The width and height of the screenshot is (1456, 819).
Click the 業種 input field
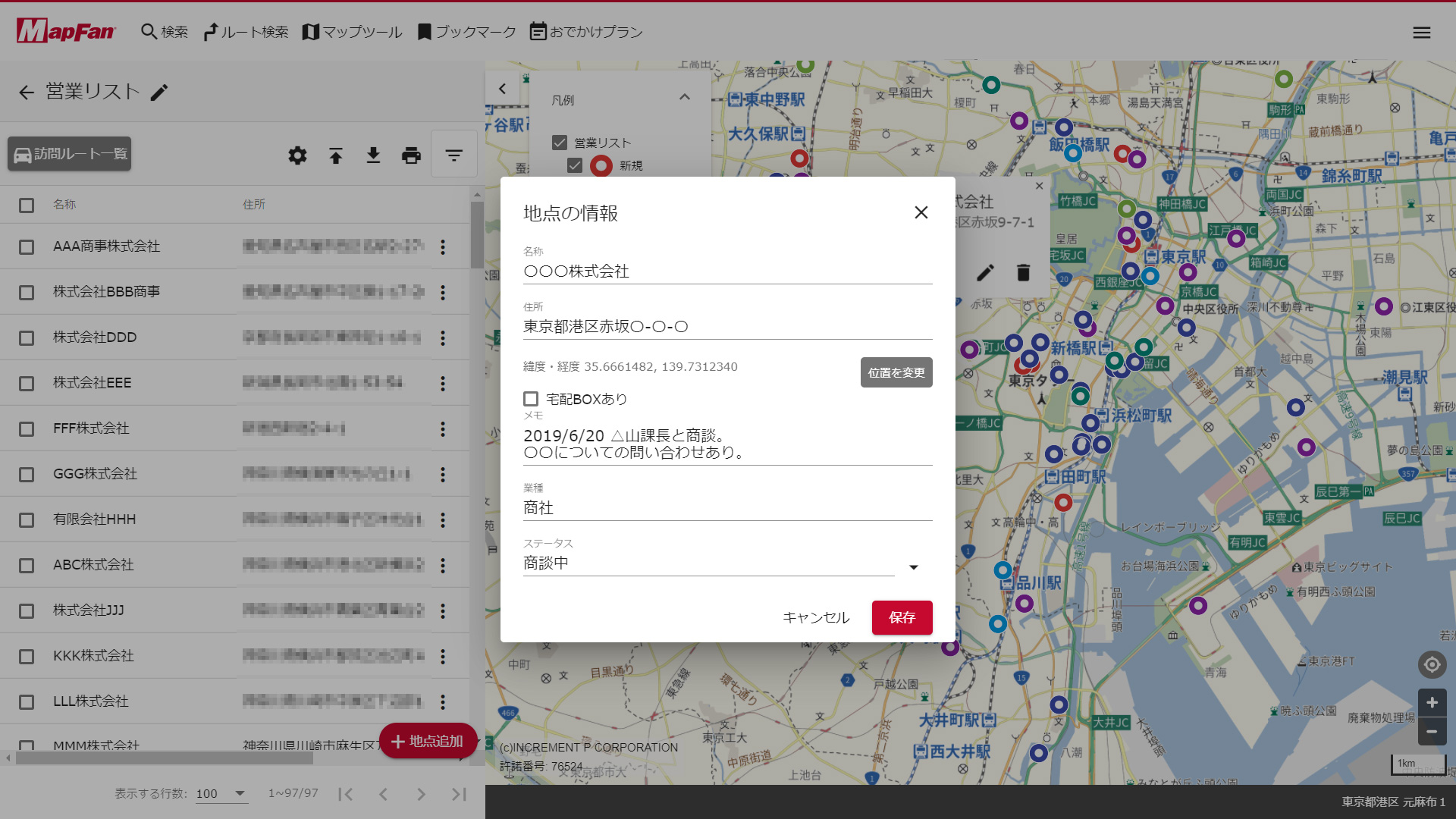click(728, 508)
